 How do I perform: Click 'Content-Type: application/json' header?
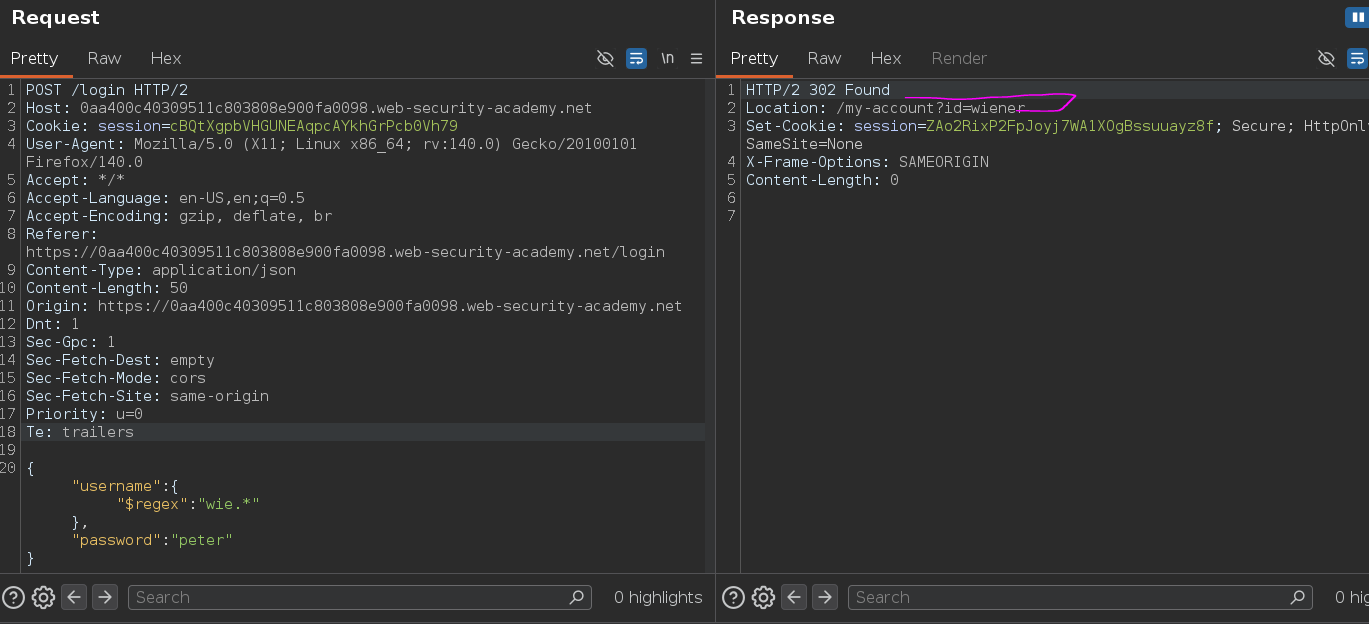161,270
